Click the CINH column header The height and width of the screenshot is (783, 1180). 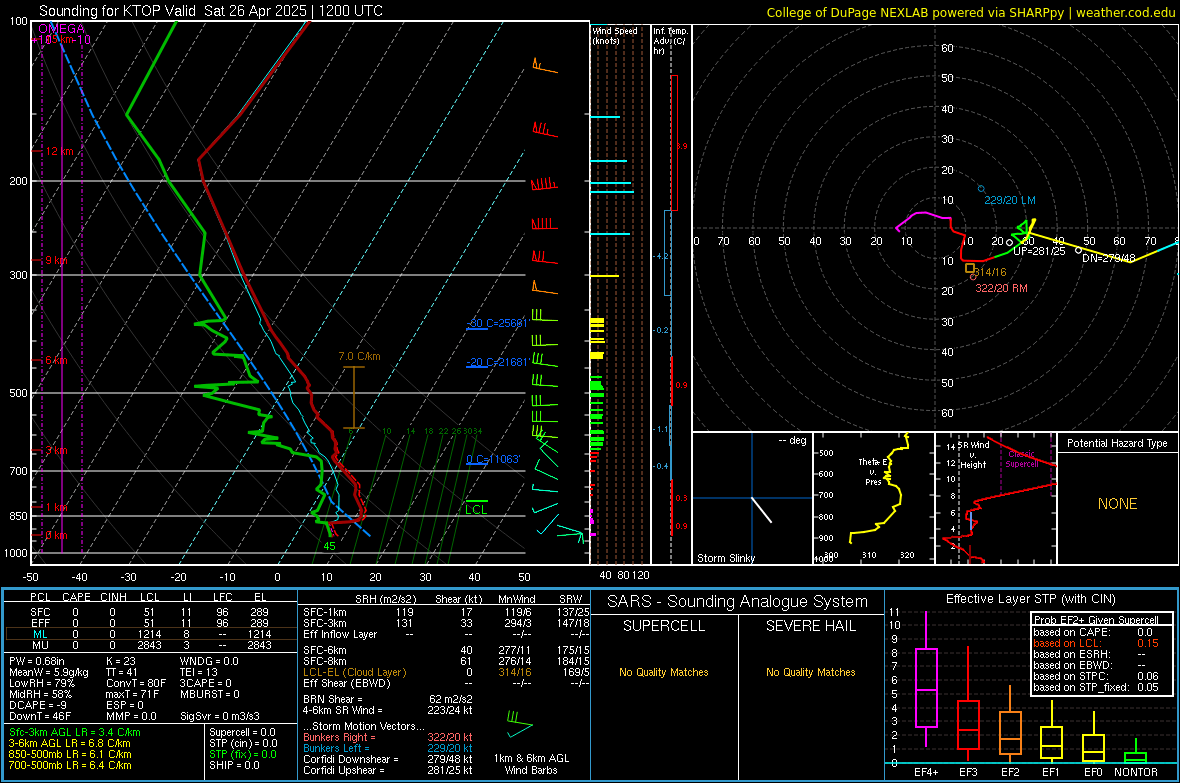coord(114,597)
